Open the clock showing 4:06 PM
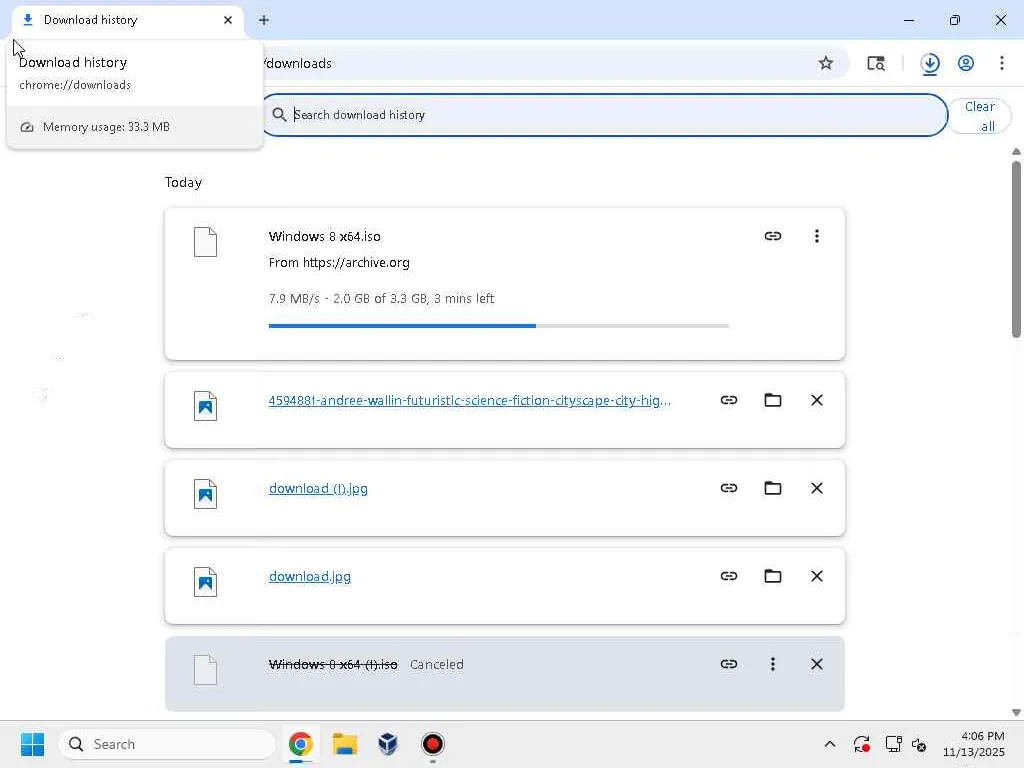The width and height of the screenshot is (1024, 768). 974,744
